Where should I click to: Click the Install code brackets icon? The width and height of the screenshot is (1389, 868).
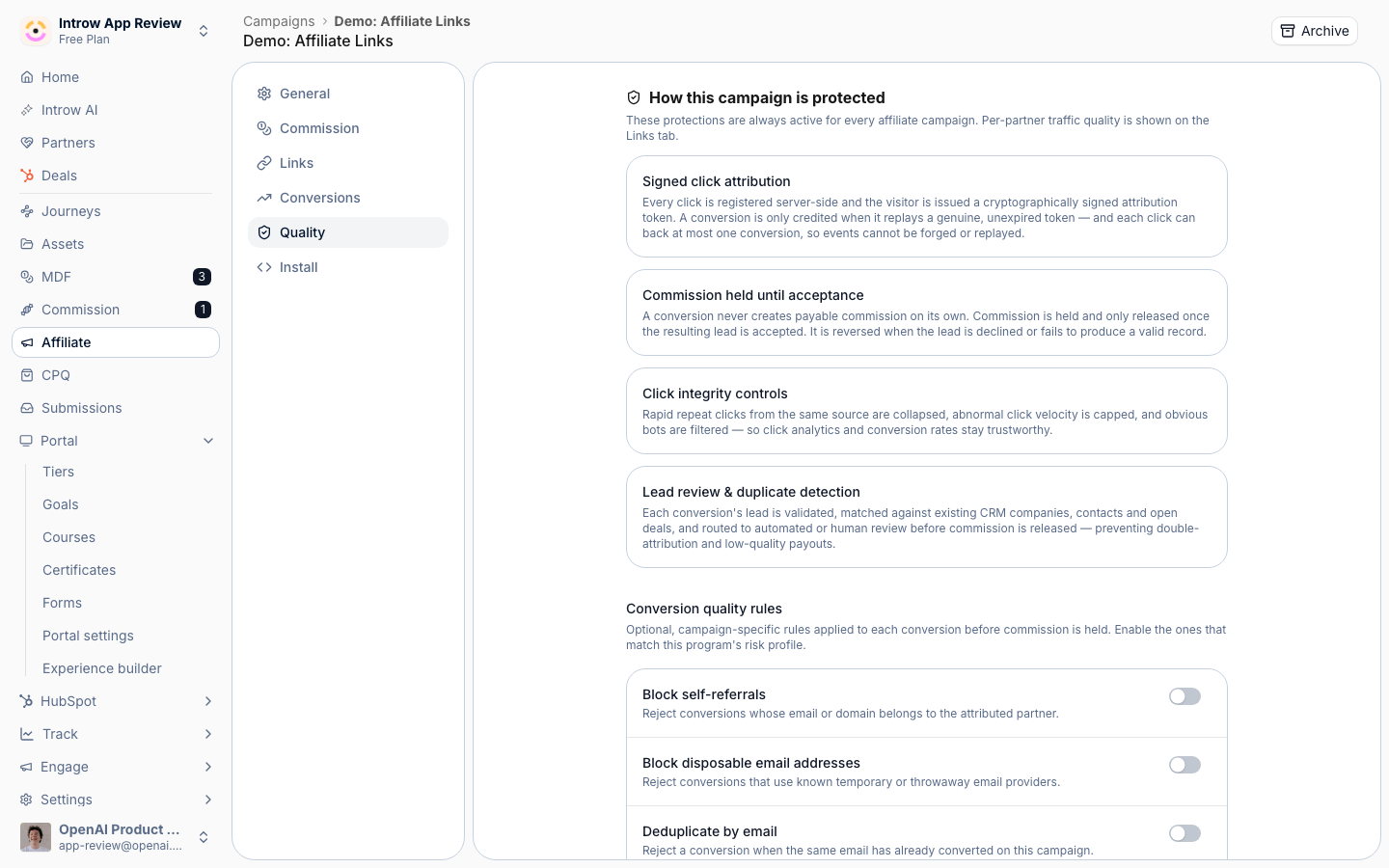coord(264,267)
